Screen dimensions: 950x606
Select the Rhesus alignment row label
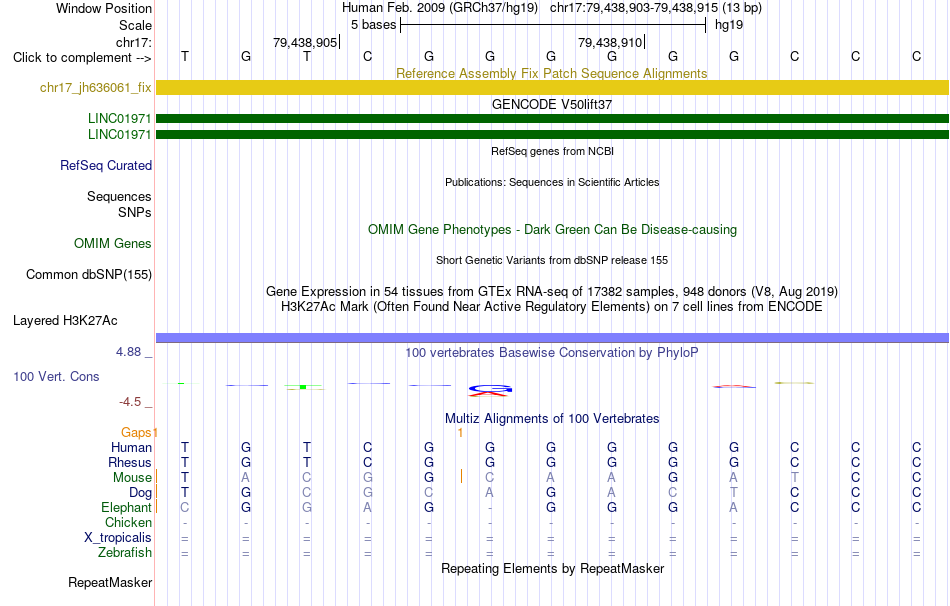[x=130, y=462]
